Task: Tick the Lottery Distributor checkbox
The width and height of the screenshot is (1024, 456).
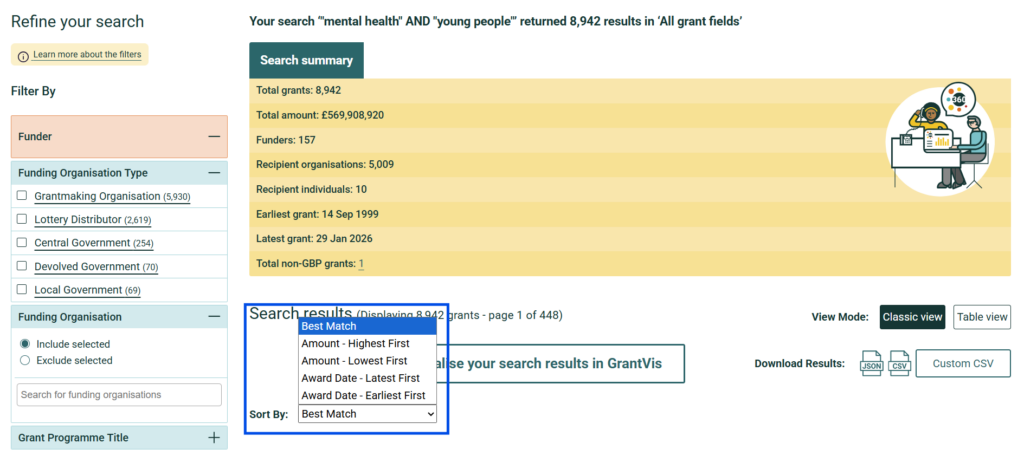Action: [x=22, y=219]
